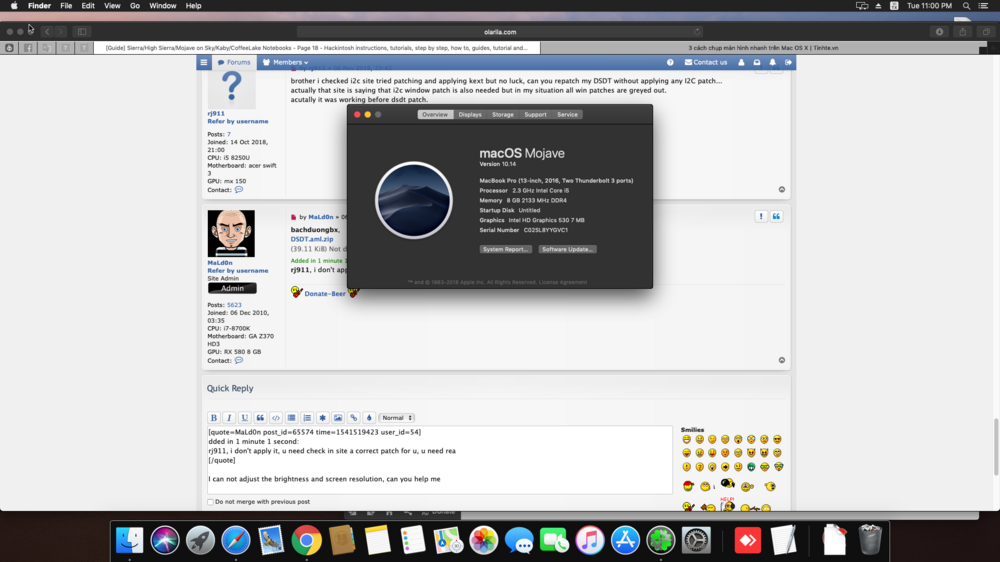Open App Store from Dock
Screen dimensions: 1000x562
point(626,540)
